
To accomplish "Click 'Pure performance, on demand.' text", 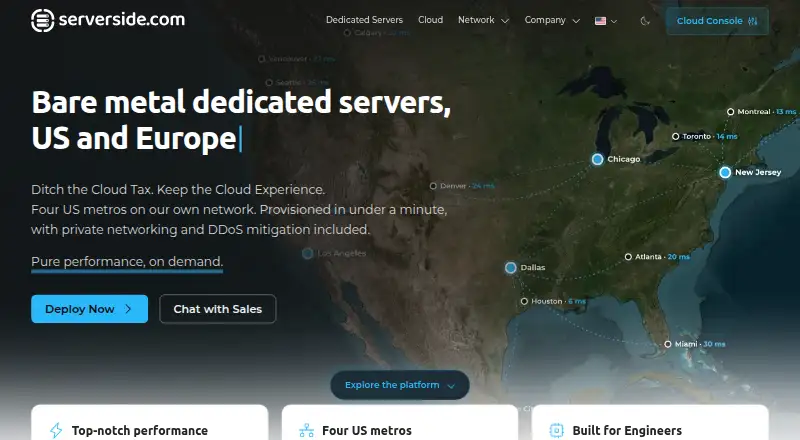I will (127, 261).
